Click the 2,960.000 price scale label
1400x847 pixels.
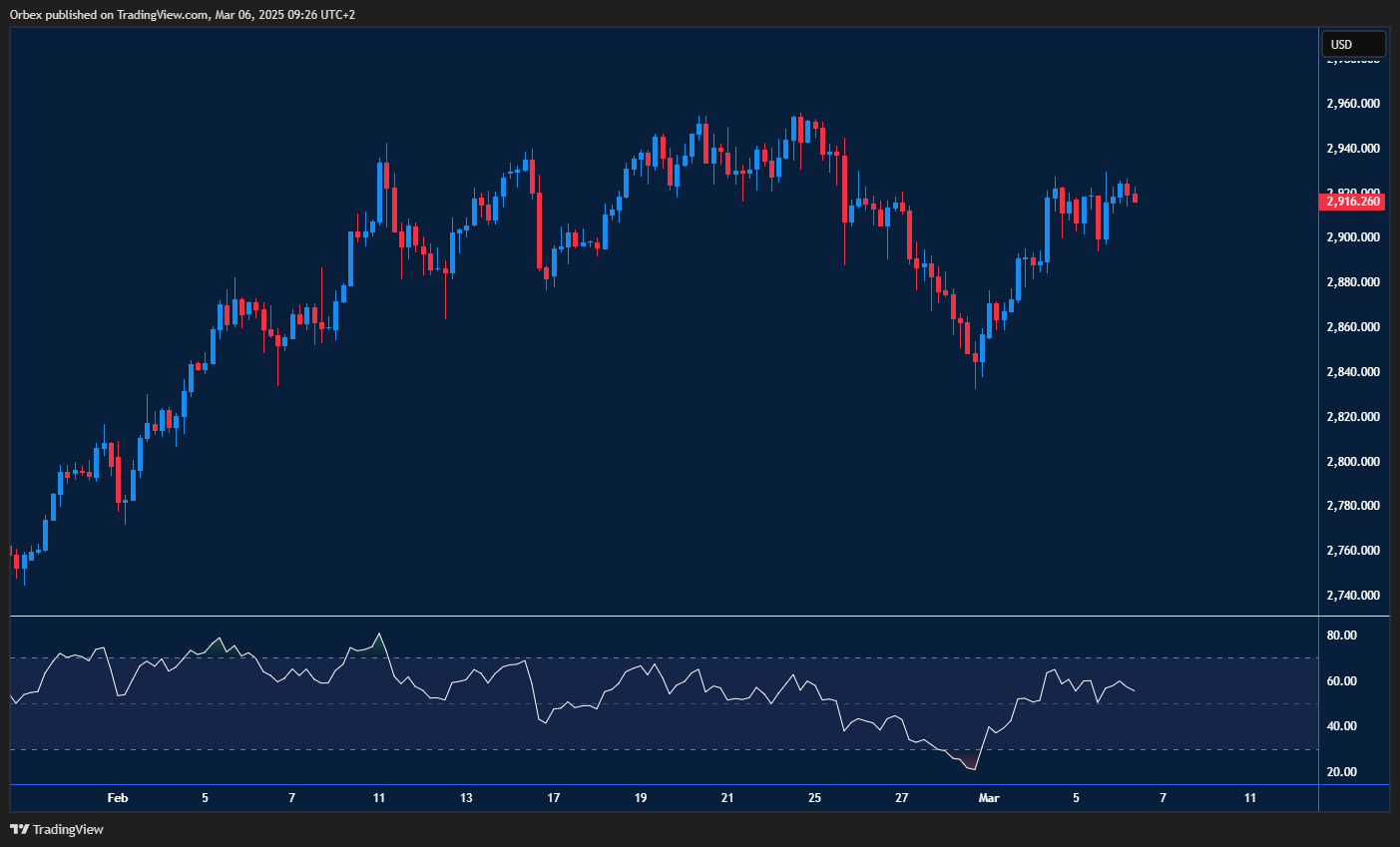[1353, 103]
